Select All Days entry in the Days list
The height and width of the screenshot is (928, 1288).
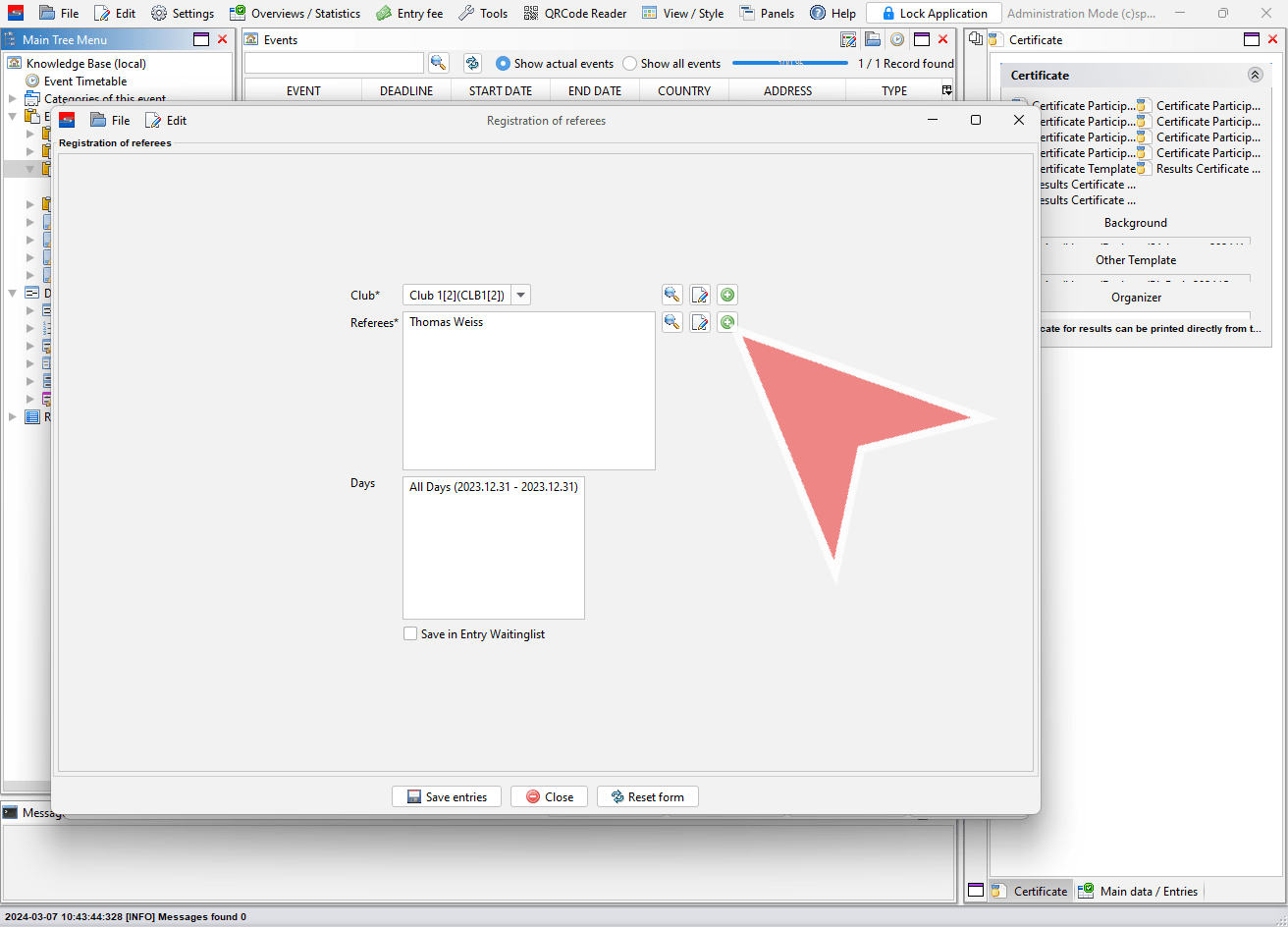tap(493, 487)
